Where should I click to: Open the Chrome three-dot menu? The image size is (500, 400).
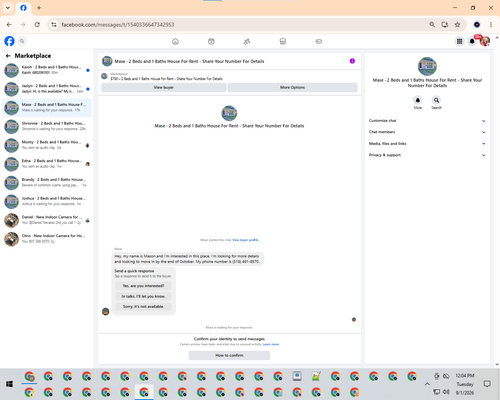click(x=491, y=25)
